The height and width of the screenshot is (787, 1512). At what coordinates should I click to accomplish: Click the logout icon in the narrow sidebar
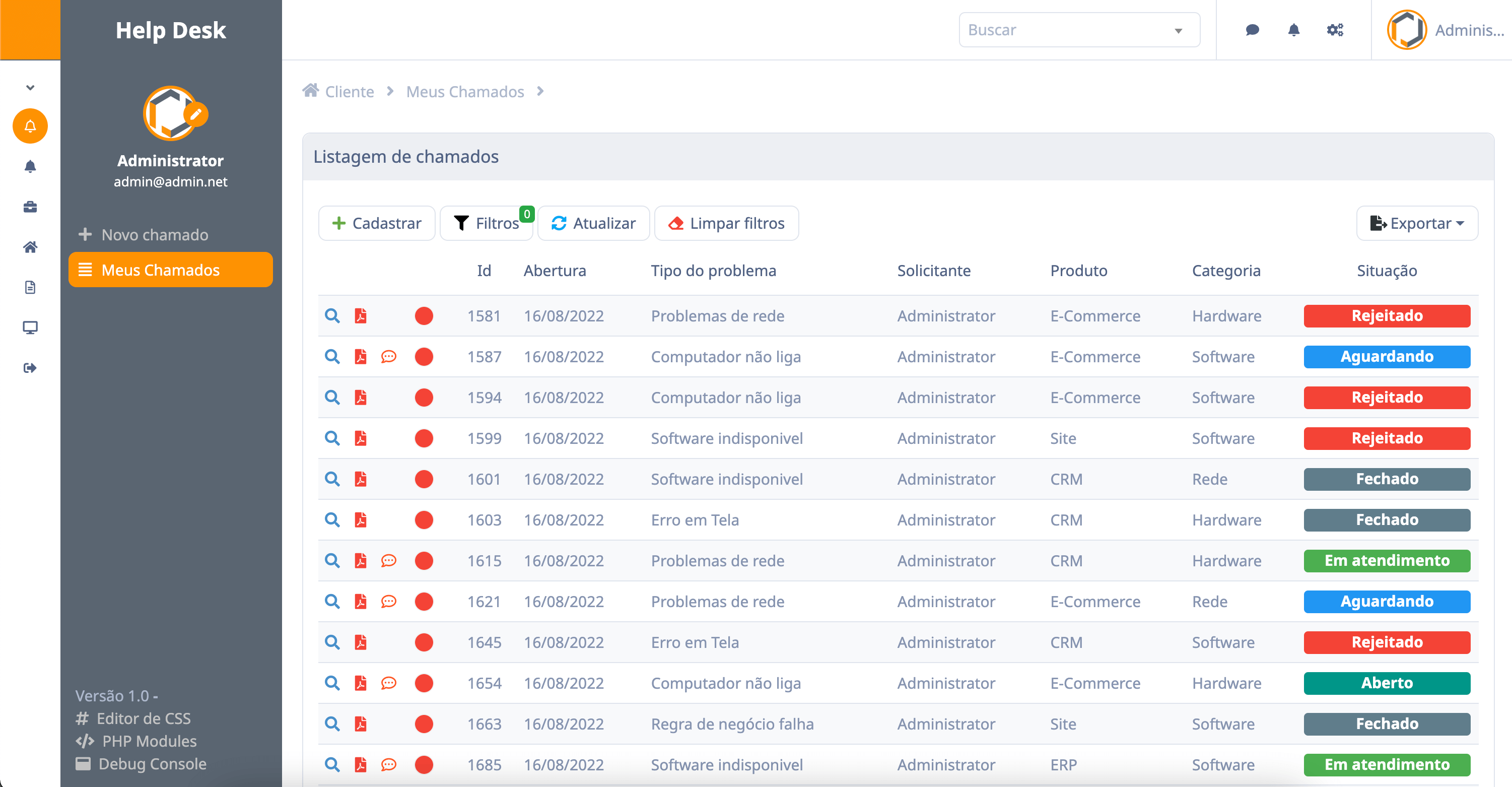coord(30,368)
